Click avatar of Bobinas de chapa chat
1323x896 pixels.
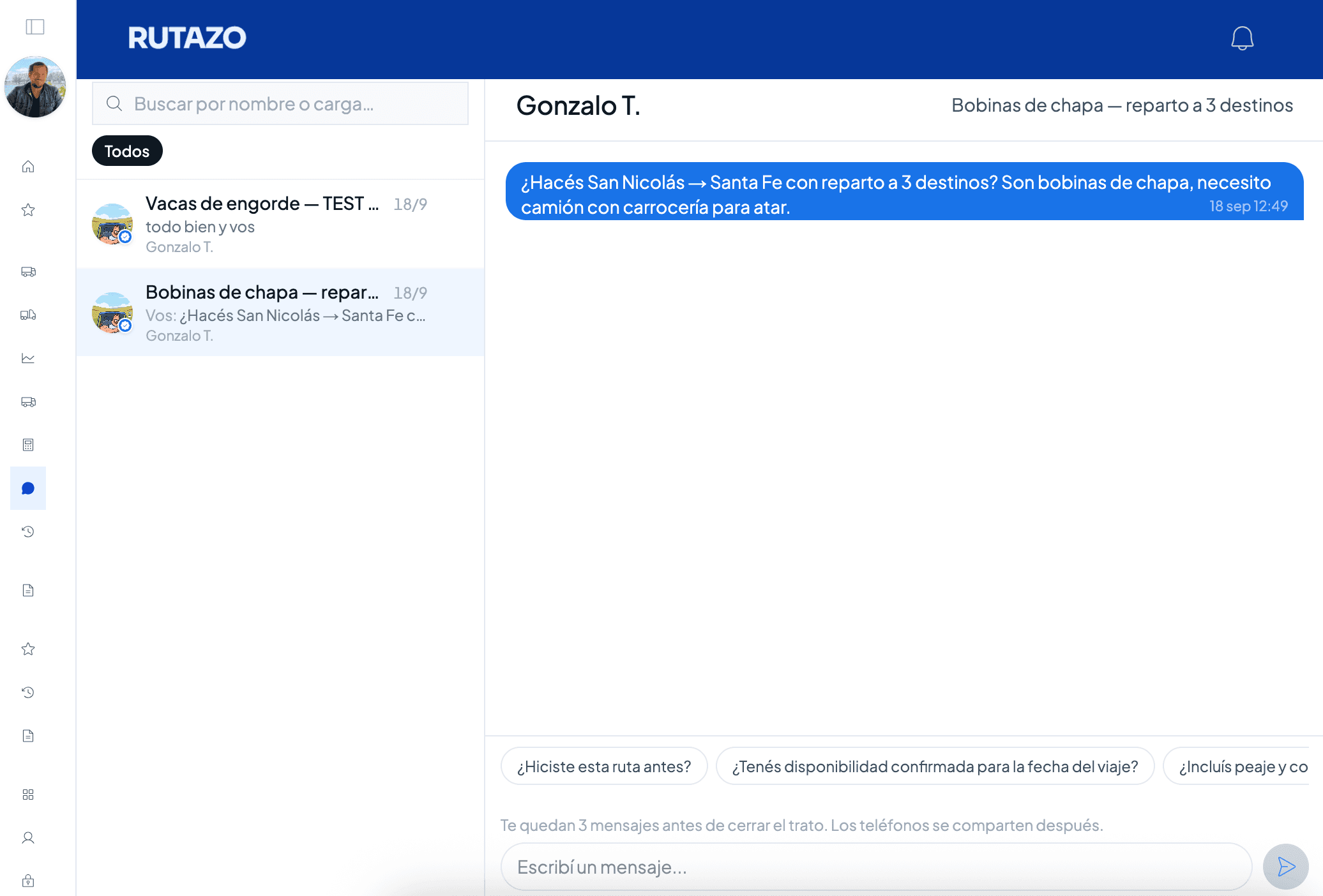tap(112, 313)
